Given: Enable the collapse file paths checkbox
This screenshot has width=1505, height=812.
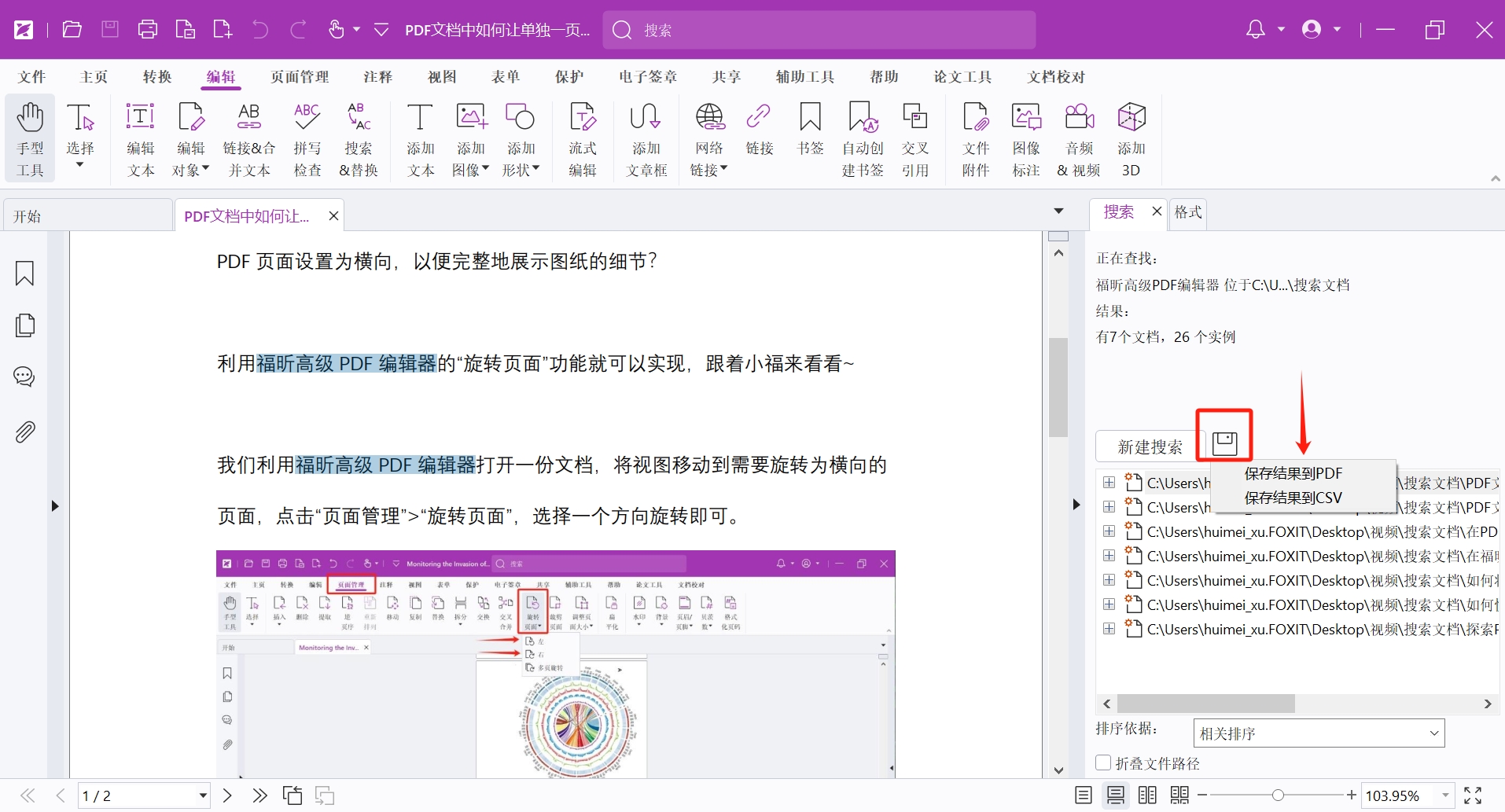Looking at the screenshot, I should tap(1103, 763).
